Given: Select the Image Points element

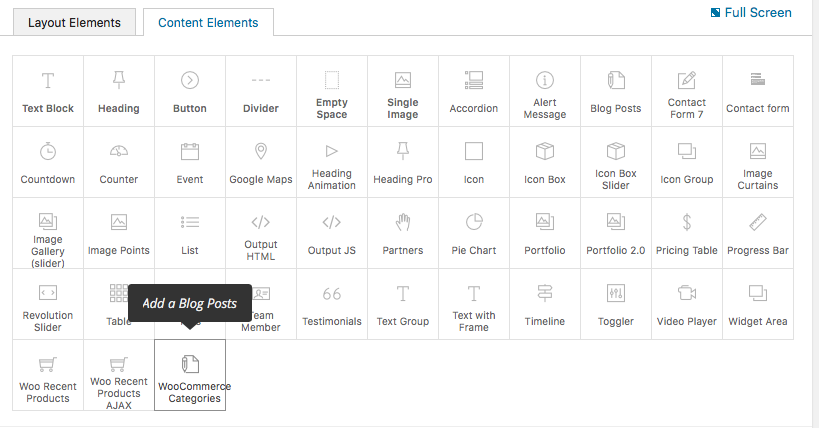Looking at the screenshot, I should (x=119, y=234).
